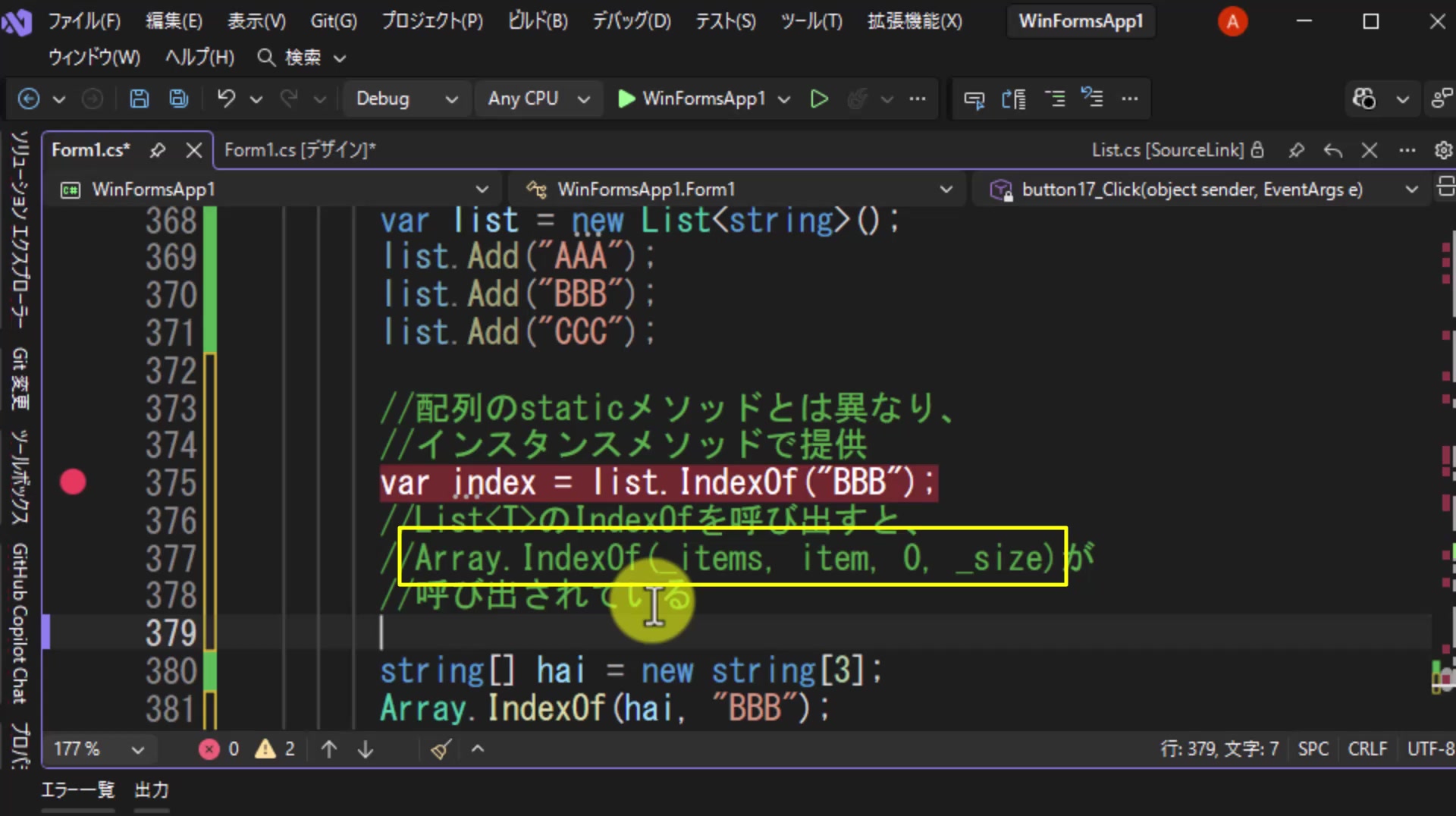Click the code cleanup broom icon
Image resolution: width=1456 pixels, height=816 pixels.
pos(441,749)
